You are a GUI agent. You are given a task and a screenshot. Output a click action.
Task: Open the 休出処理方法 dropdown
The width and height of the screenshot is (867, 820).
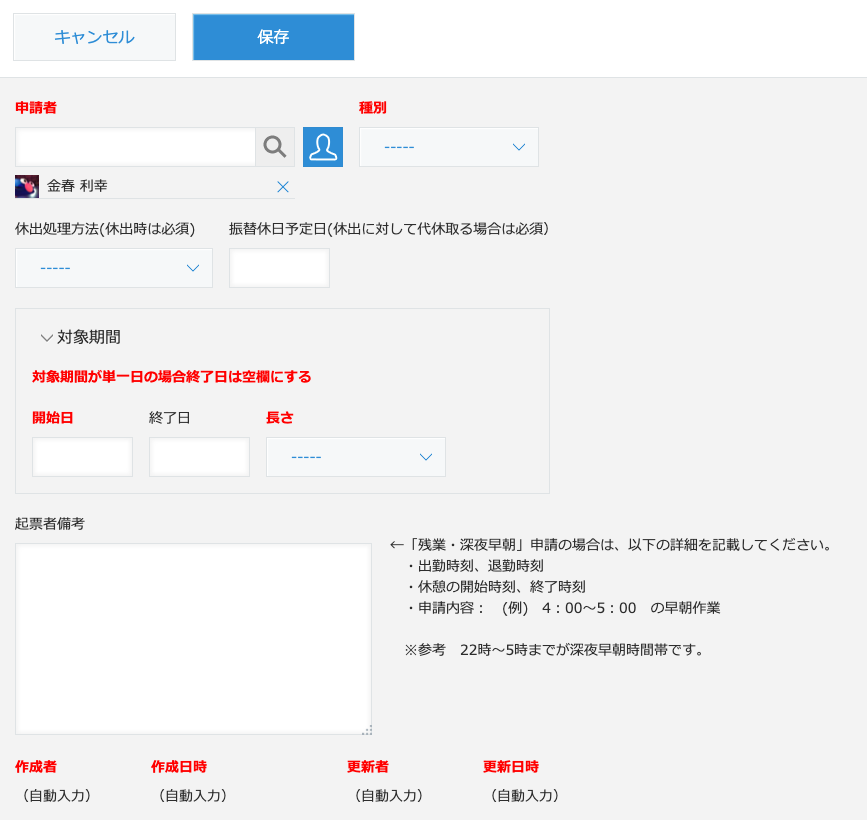point(114,268)
